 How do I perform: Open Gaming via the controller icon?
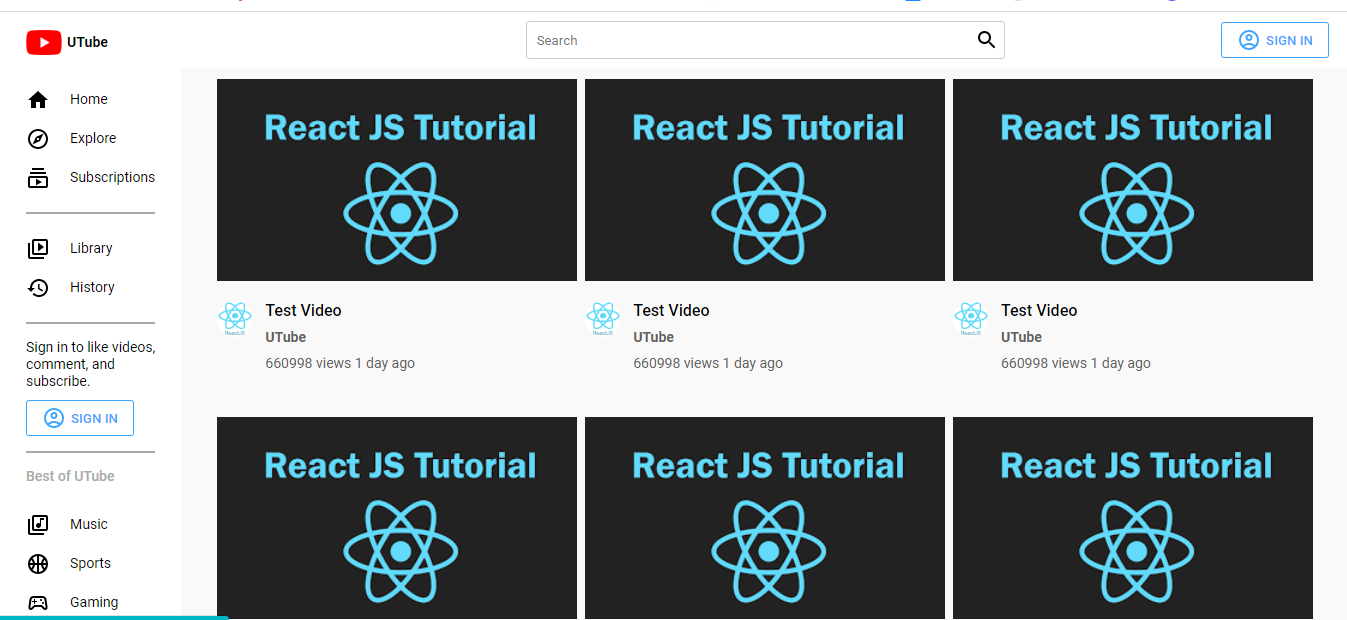click(38, 603)
